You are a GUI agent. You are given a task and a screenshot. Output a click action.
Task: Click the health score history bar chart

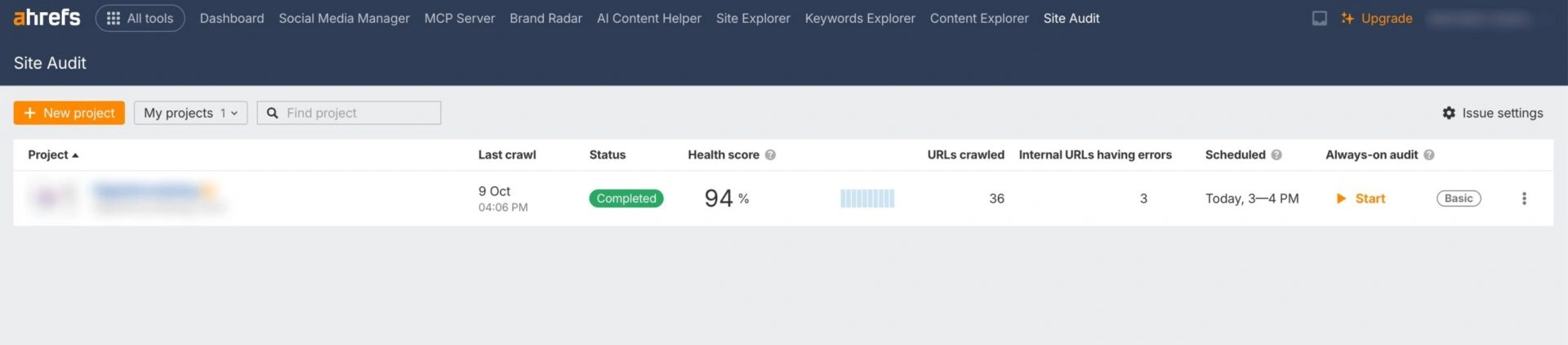[867, 199]
